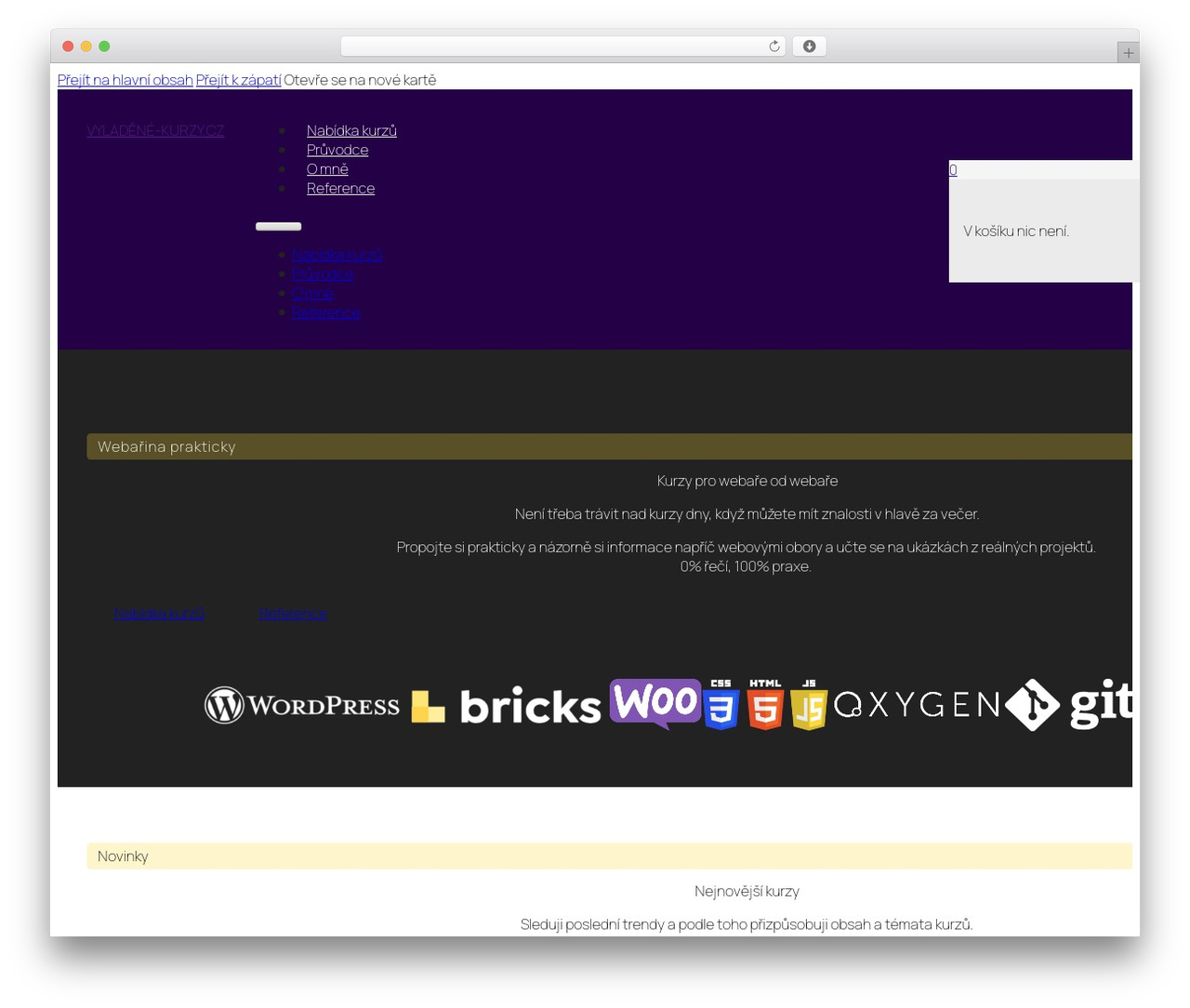Follow 'Přejít na hlavní obsah' skip link
This screenshot has height=1008, width=1190.
(x=126, y=80)
